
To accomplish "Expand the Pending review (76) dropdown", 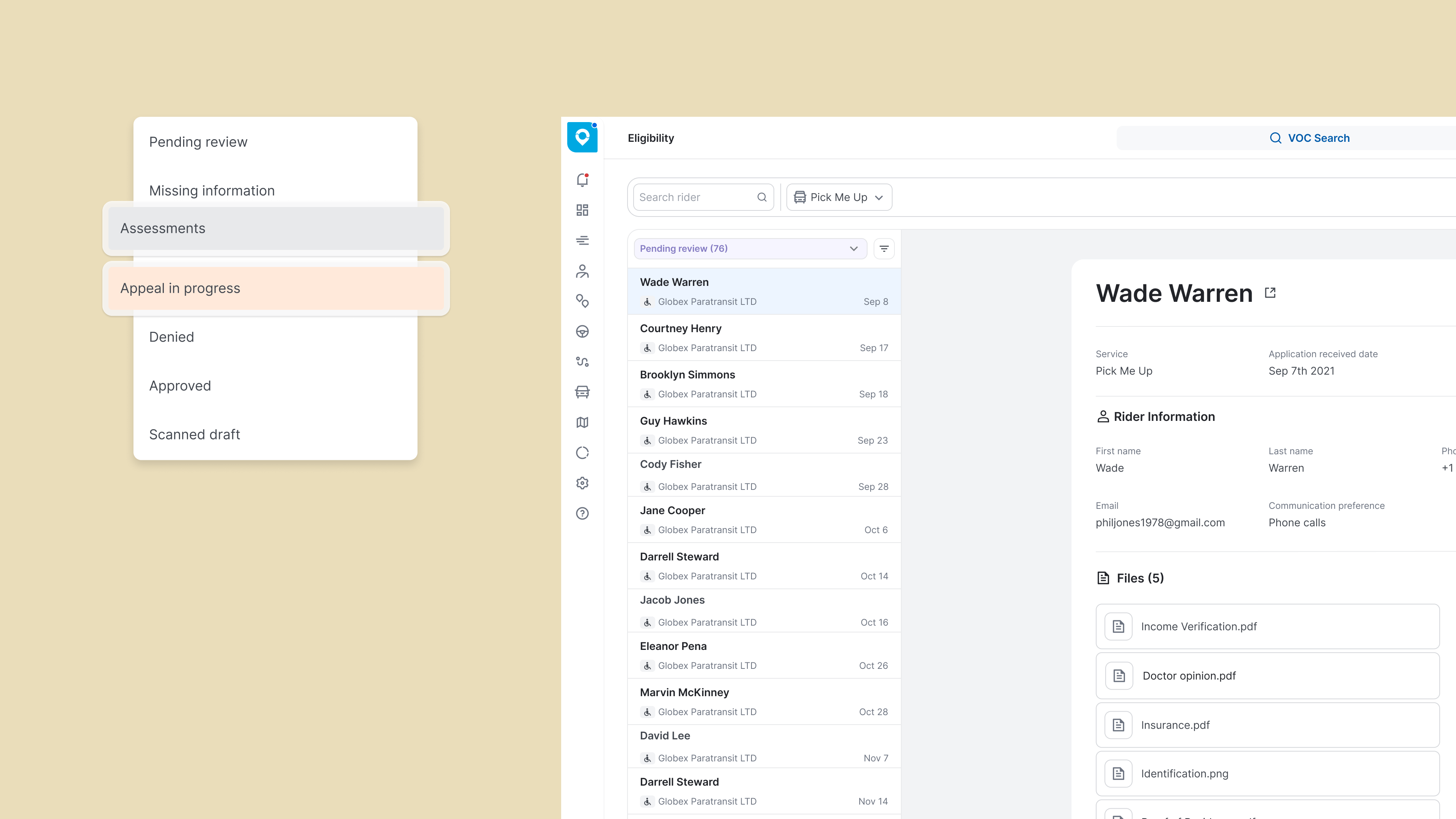I will click(x=750, y=249).
